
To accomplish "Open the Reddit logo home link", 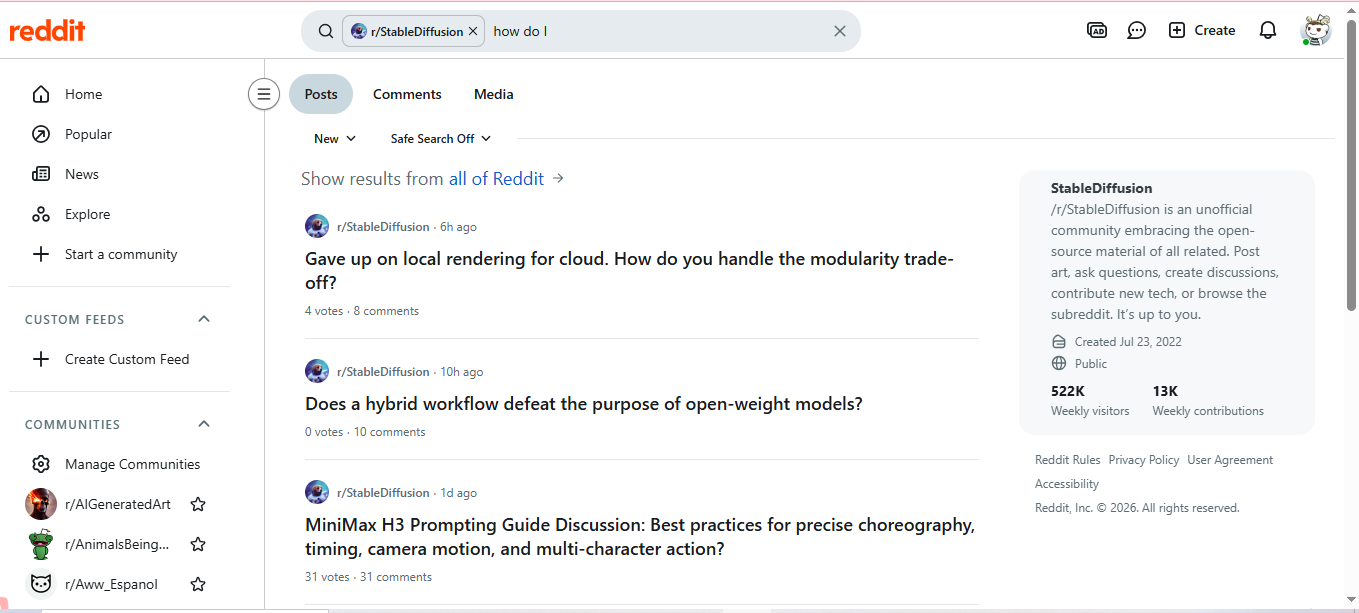I will click(47, 31).
